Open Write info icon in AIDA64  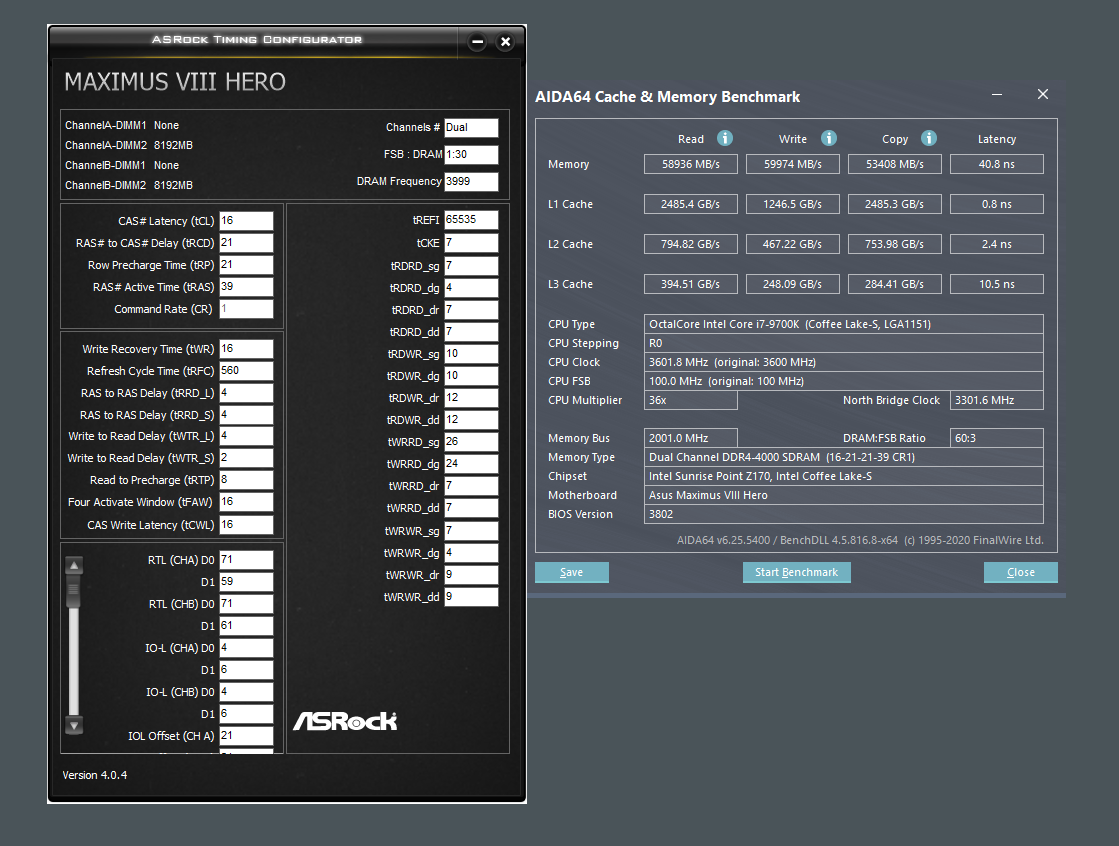[x=829, y=139]
